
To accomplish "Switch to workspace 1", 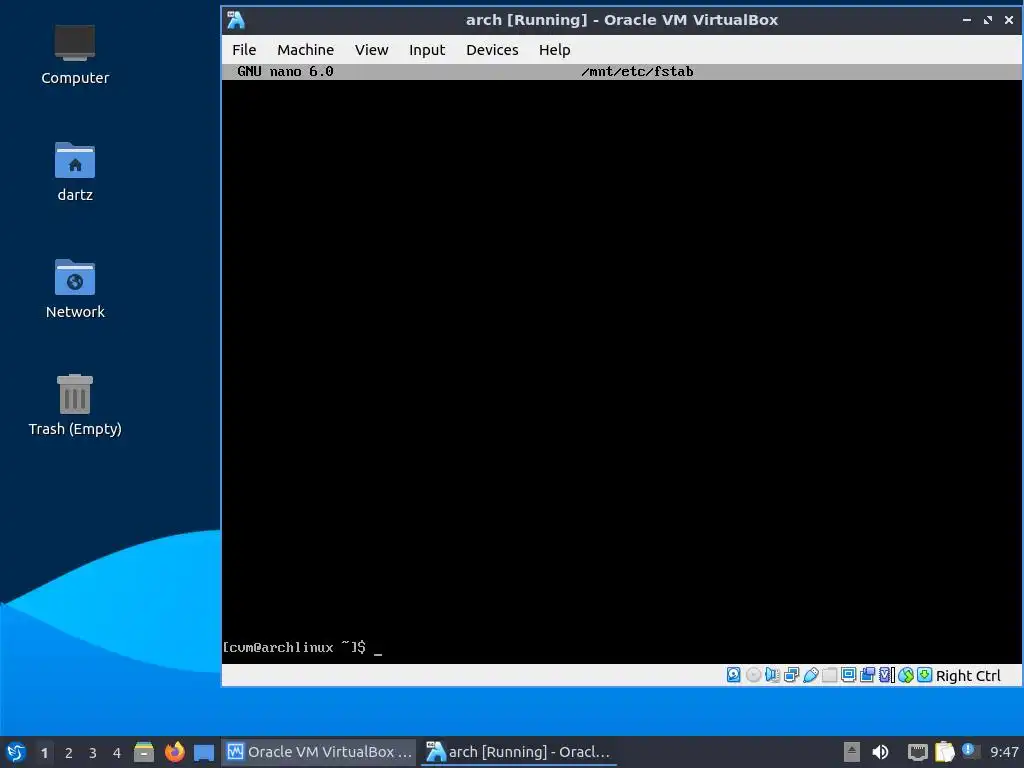I will [44, 752].
